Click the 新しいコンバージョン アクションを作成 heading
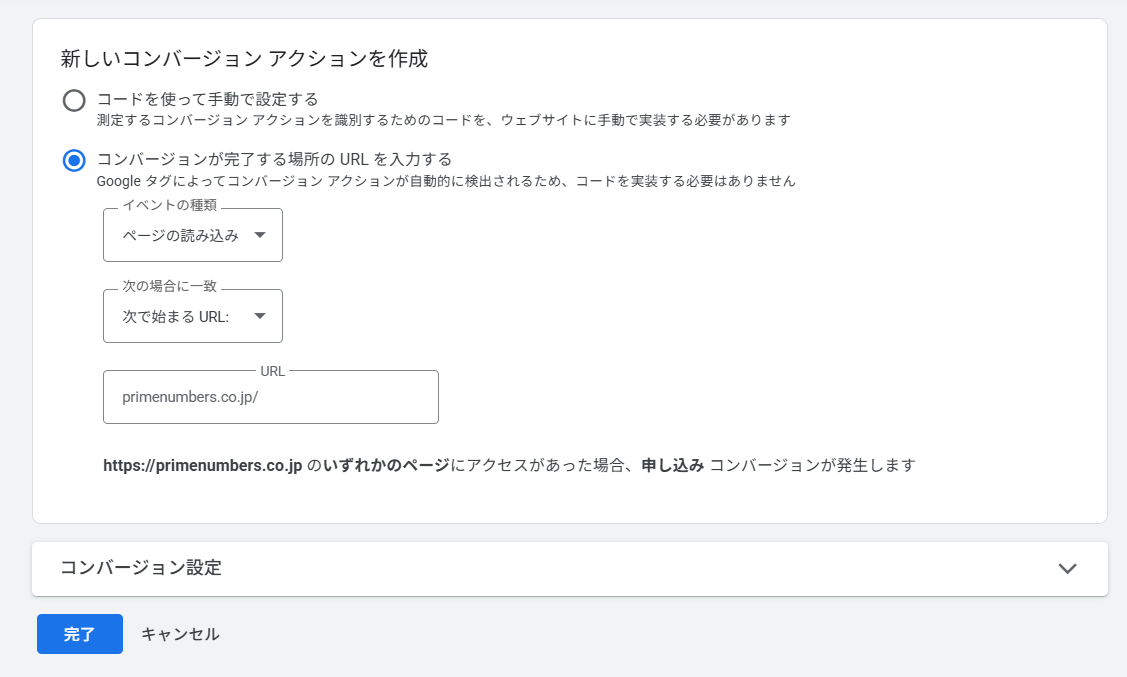Screen dimensions: 1127x677 click(x=244, y=59)
